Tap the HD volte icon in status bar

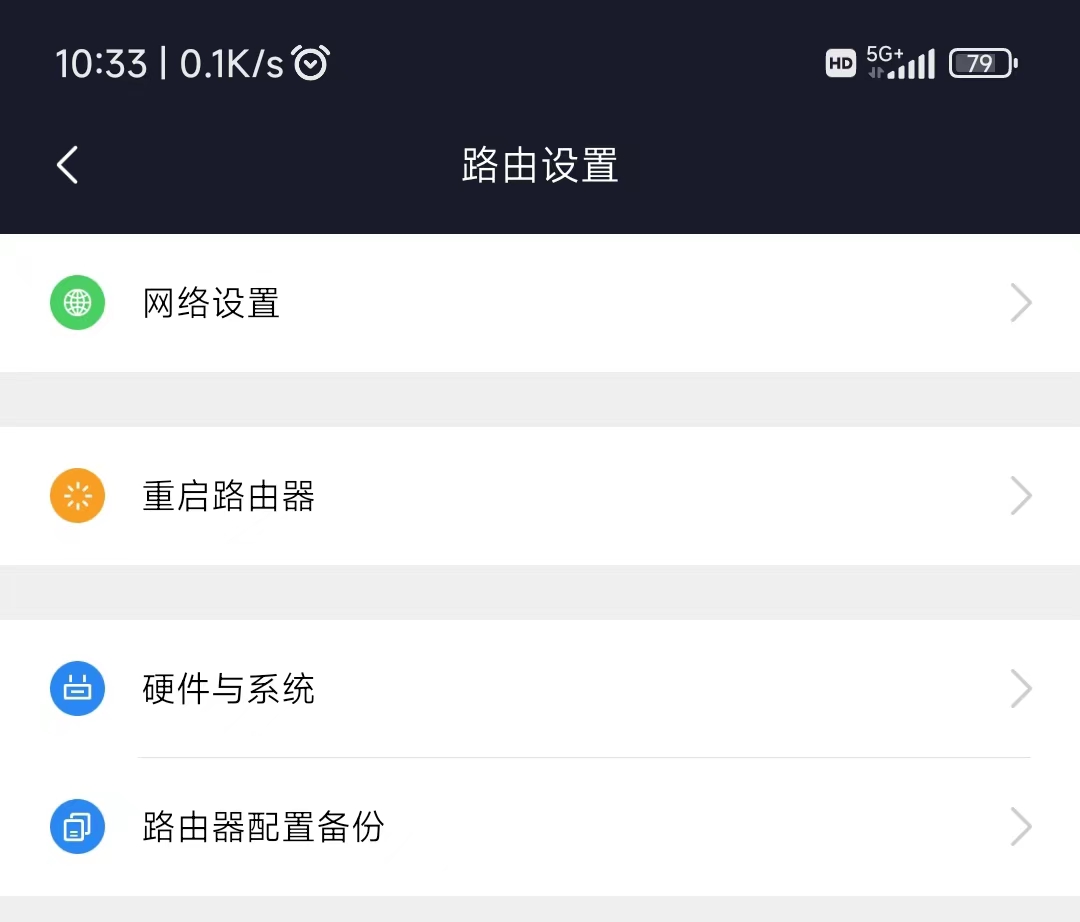(840, 62)
